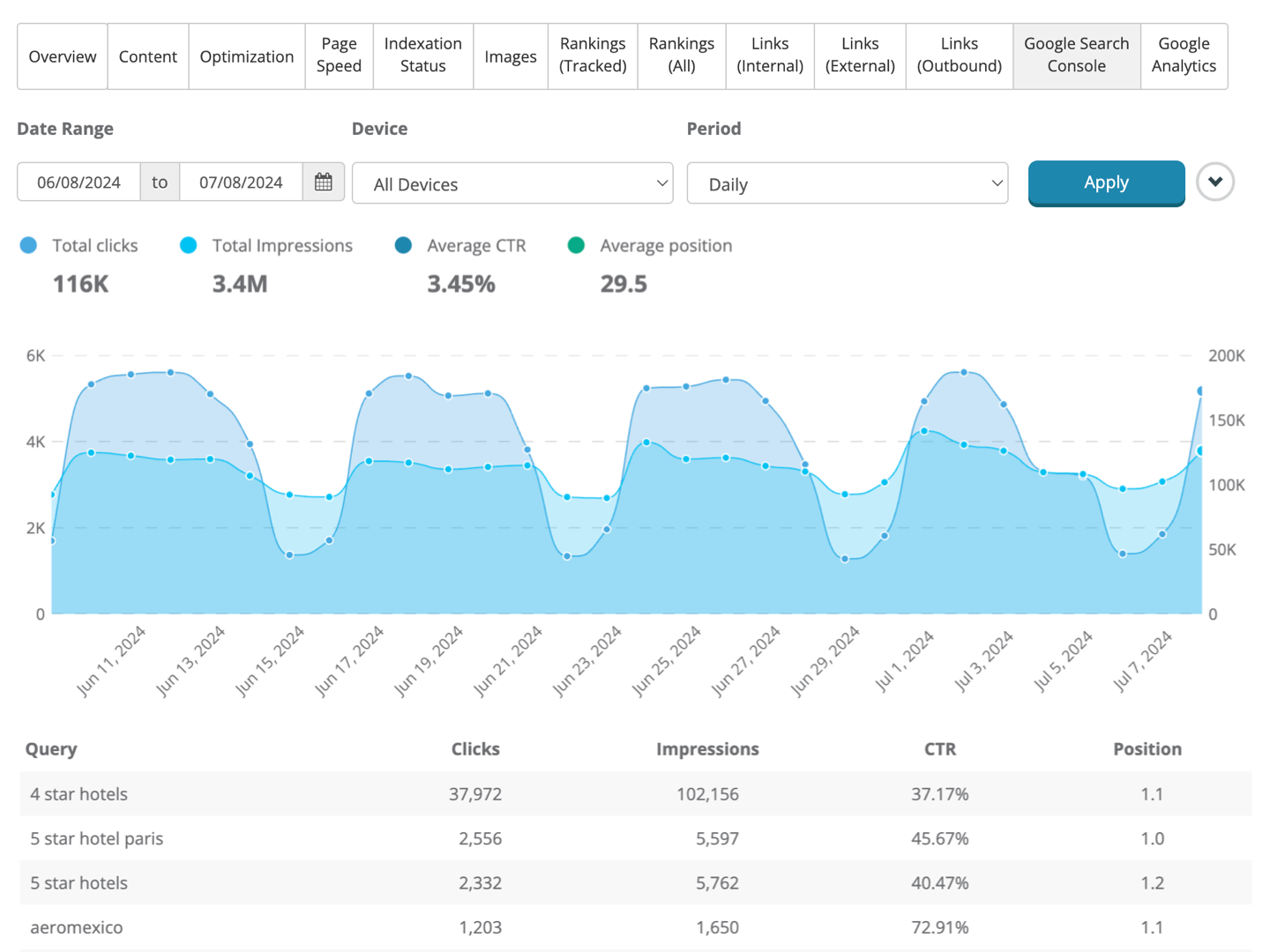Open the calendar date picker icon
Viewport: 1270px width, 952px height.
click(323, 182)
